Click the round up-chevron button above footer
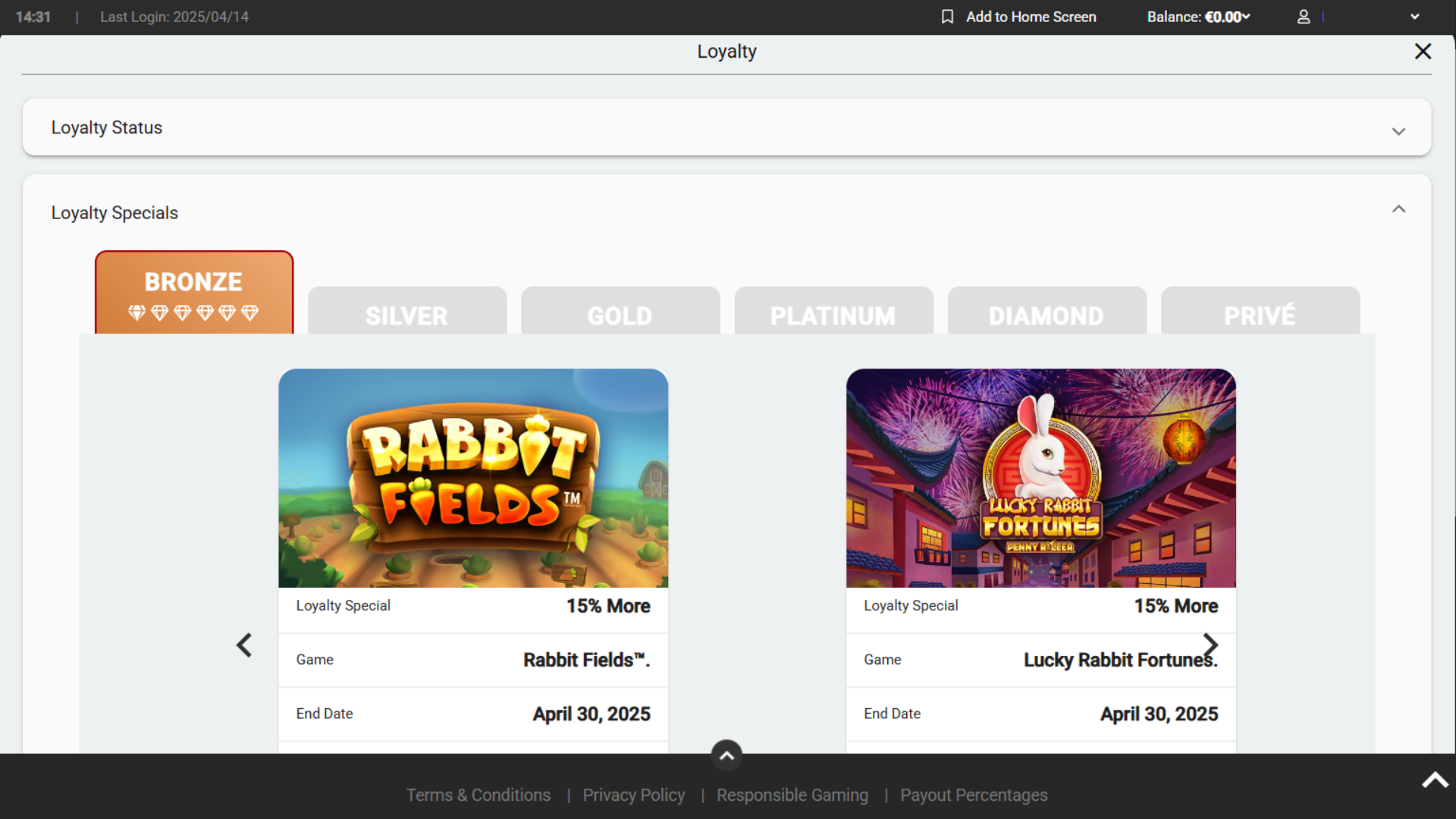The height and width of the screenshot is (819, 1456). (x=726, y=755)
